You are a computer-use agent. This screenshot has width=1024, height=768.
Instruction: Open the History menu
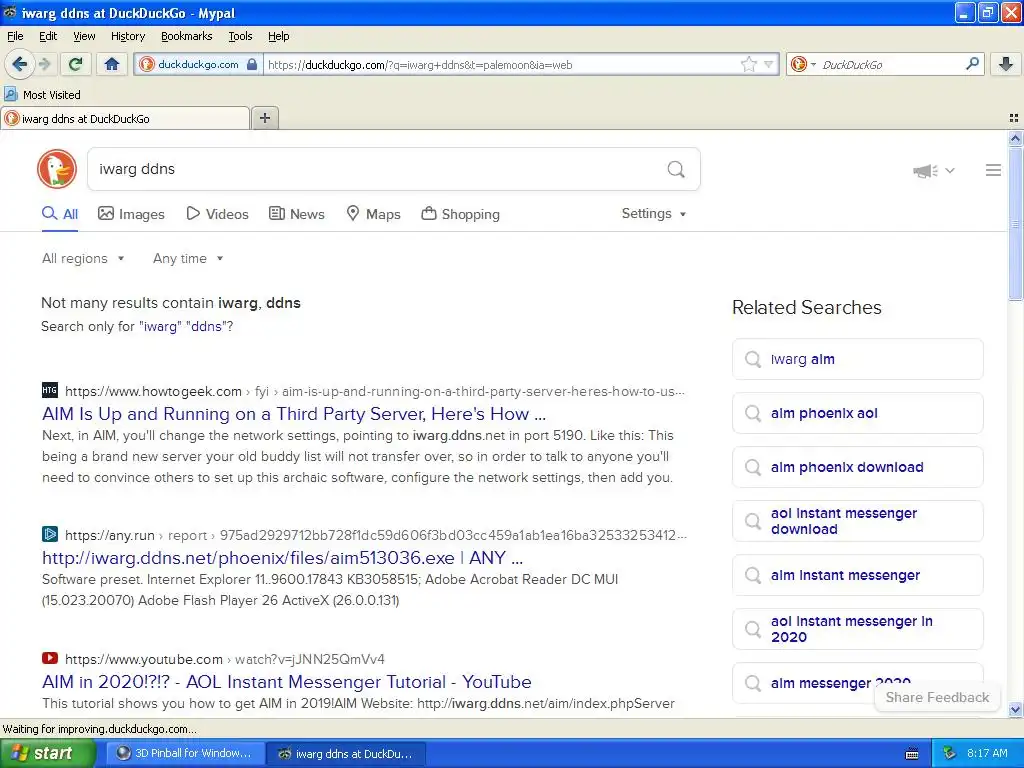click(x=127, y=36)
